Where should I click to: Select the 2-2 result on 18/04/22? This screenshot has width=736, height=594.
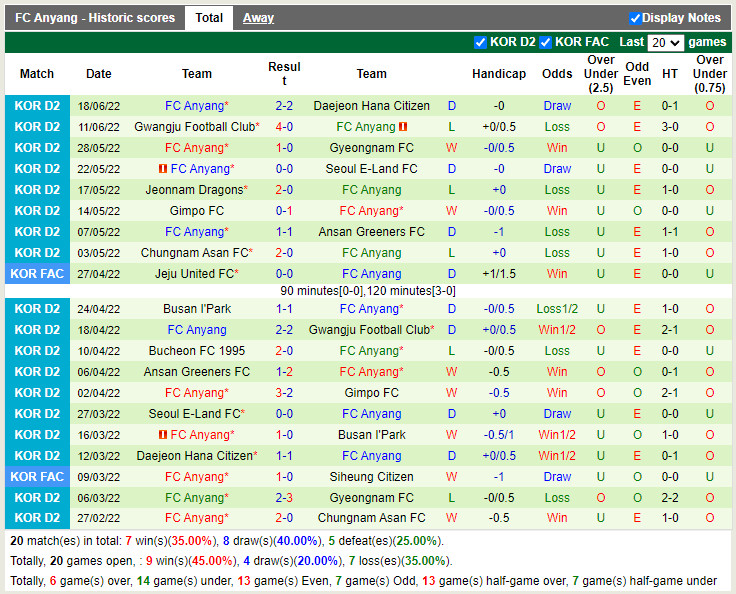click(284, 330)
